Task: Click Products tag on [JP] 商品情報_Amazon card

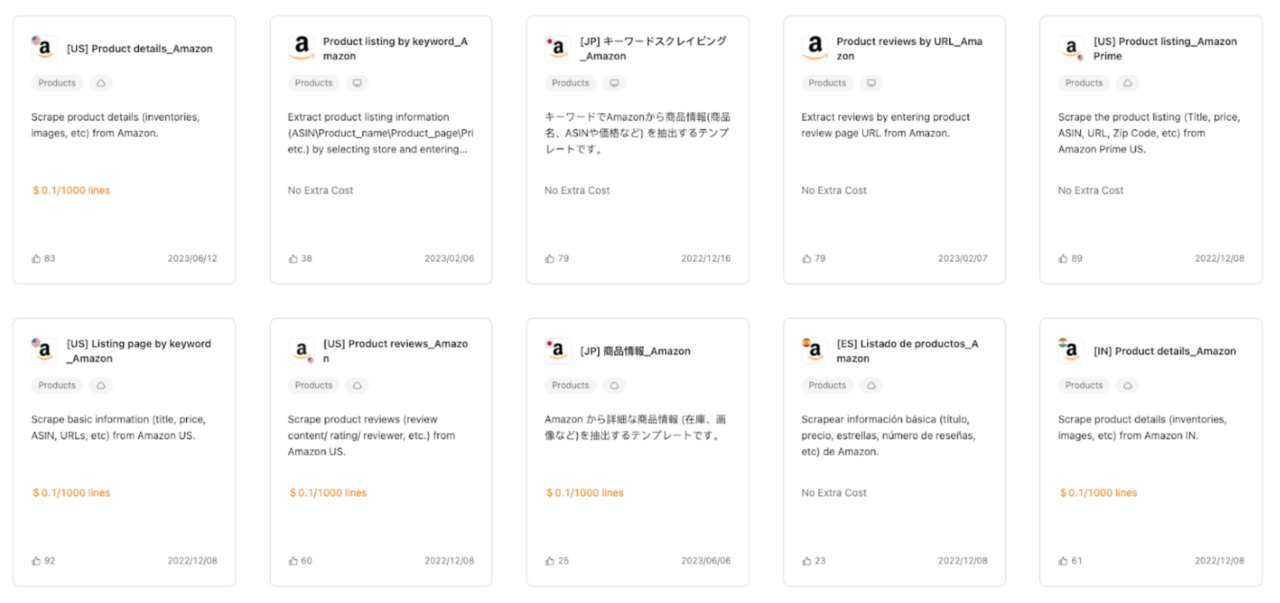Action: click(571, 385)
